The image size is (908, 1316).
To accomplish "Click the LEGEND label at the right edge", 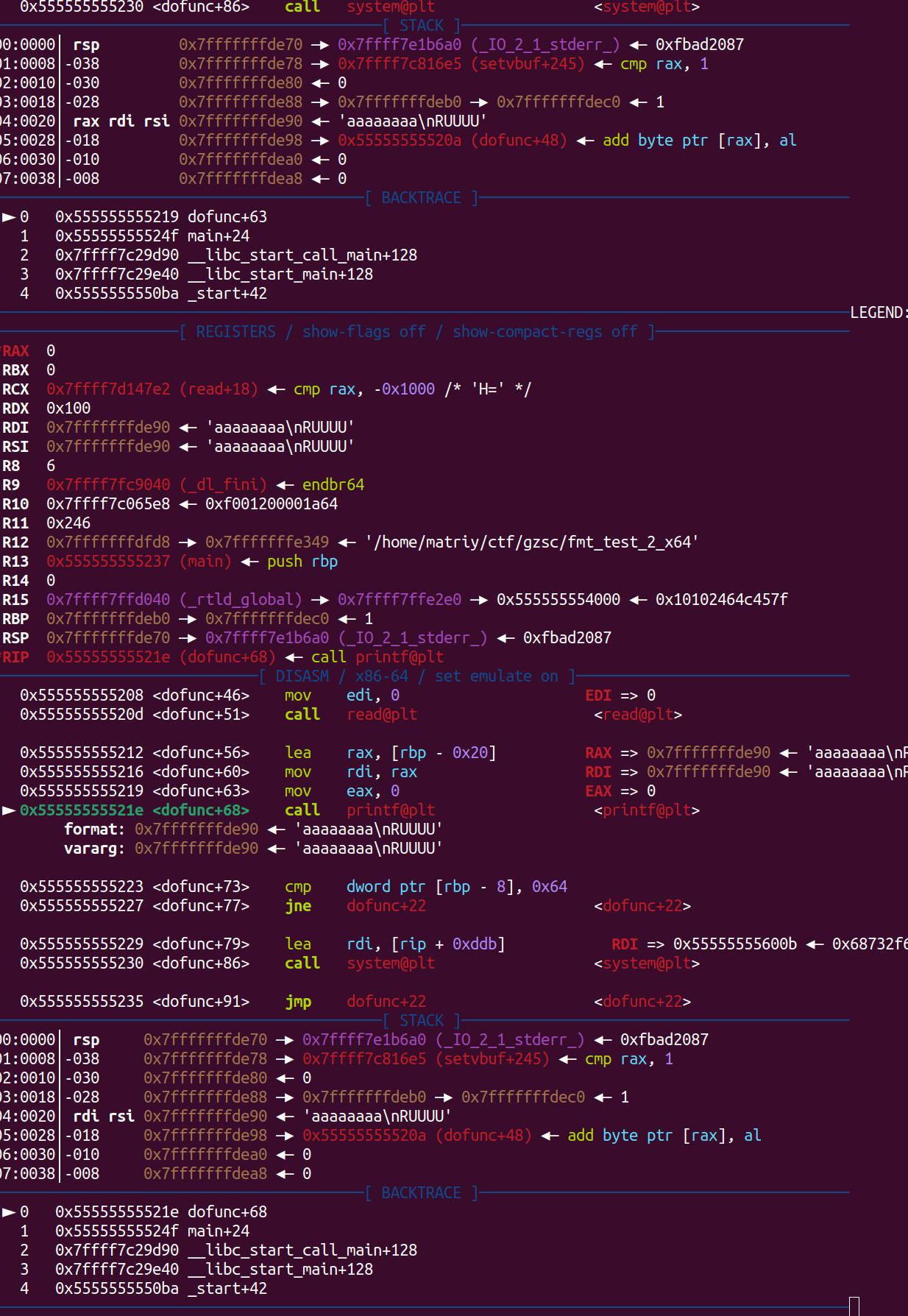I will [x=878, y=313].
